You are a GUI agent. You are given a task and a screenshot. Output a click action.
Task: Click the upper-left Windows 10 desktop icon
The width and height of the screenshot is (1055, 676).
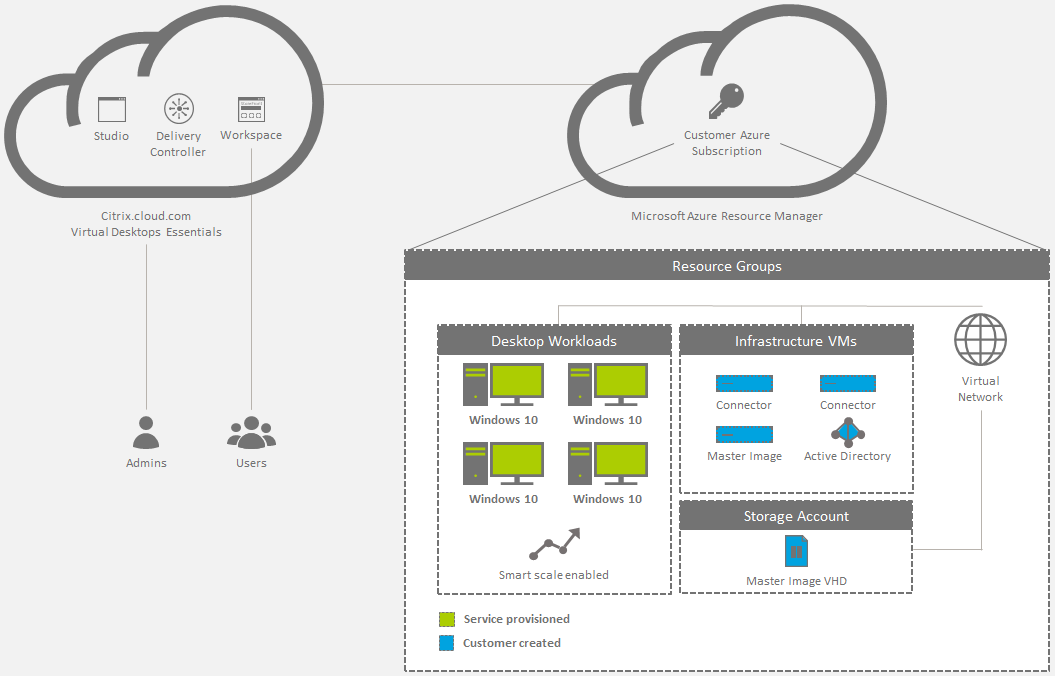503,385
